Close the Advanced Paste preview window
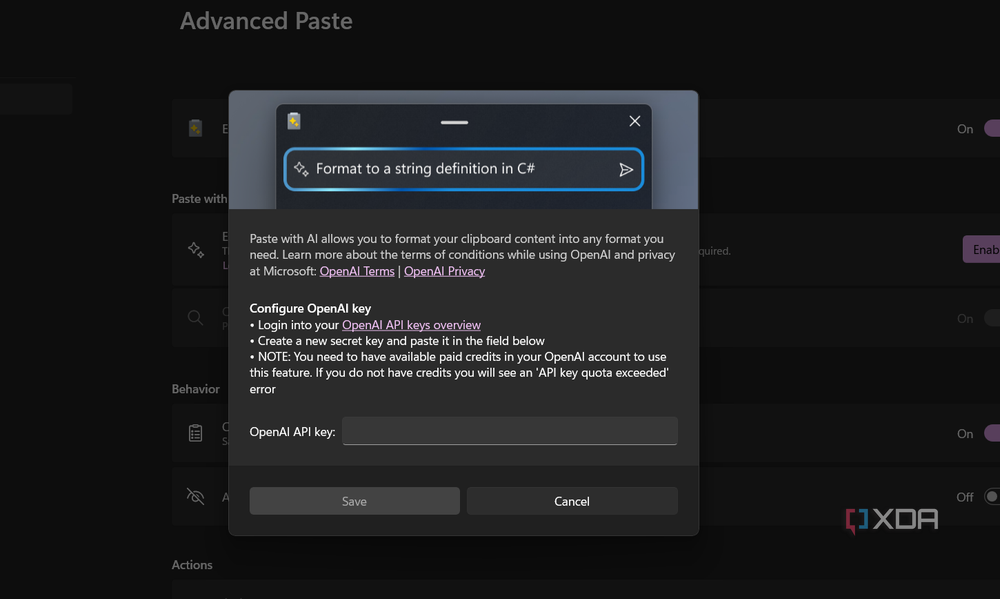The width and height of the screenshot is (1000, 599). coord(635,121)
